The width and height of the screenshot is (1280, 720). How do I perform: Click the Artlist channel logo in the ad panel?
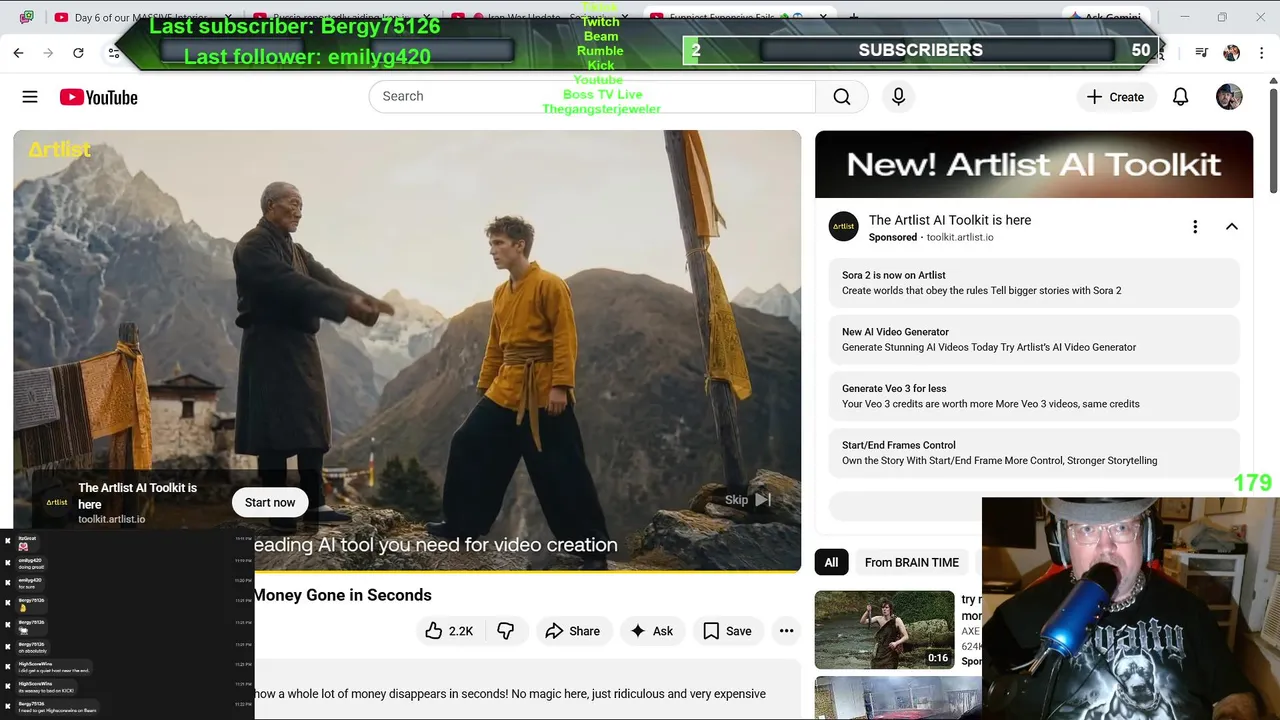point(844,227)
